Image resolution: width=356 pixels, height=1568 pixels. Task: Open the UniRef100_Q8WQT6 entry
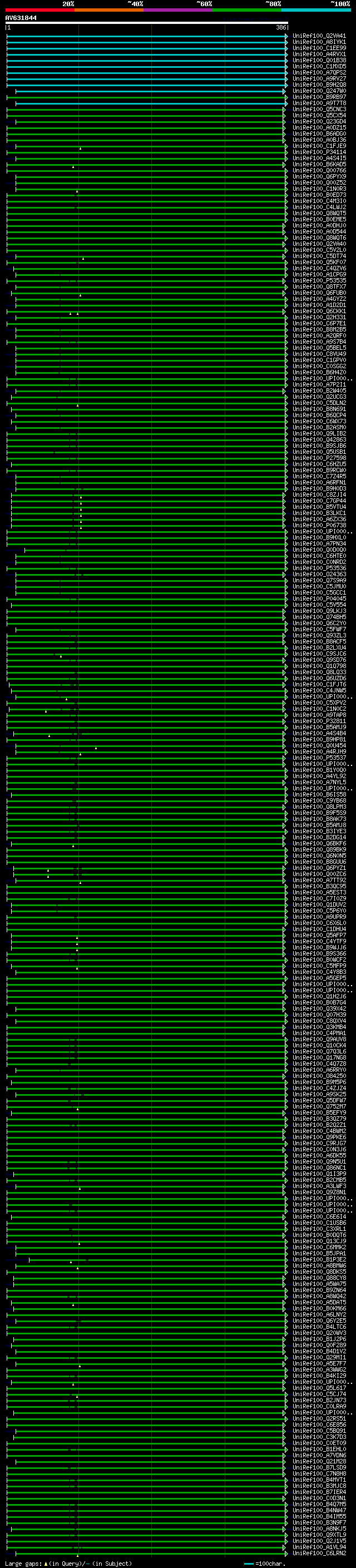[x=319, y=238]
